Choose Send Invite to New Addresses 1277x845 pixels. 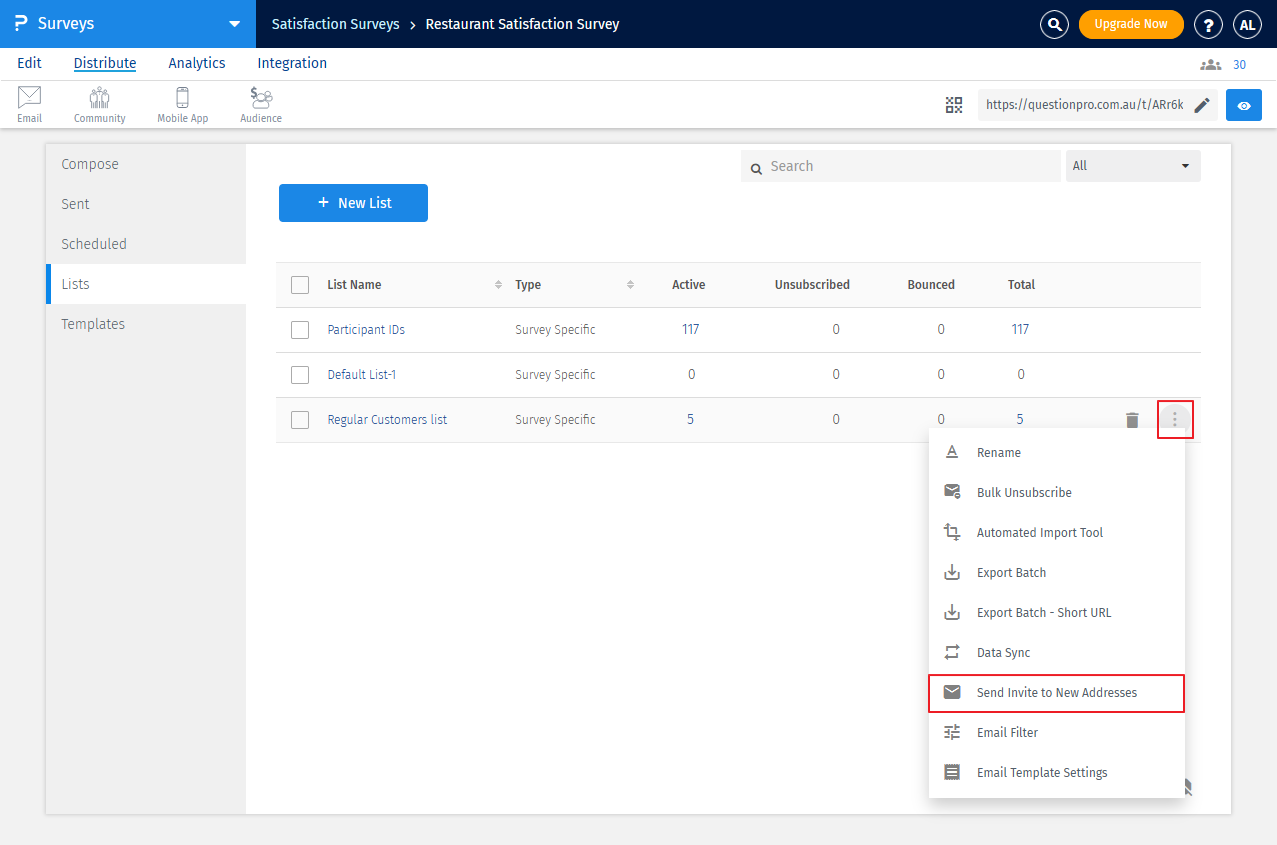pyautogui.click(x=1056, y=693)
